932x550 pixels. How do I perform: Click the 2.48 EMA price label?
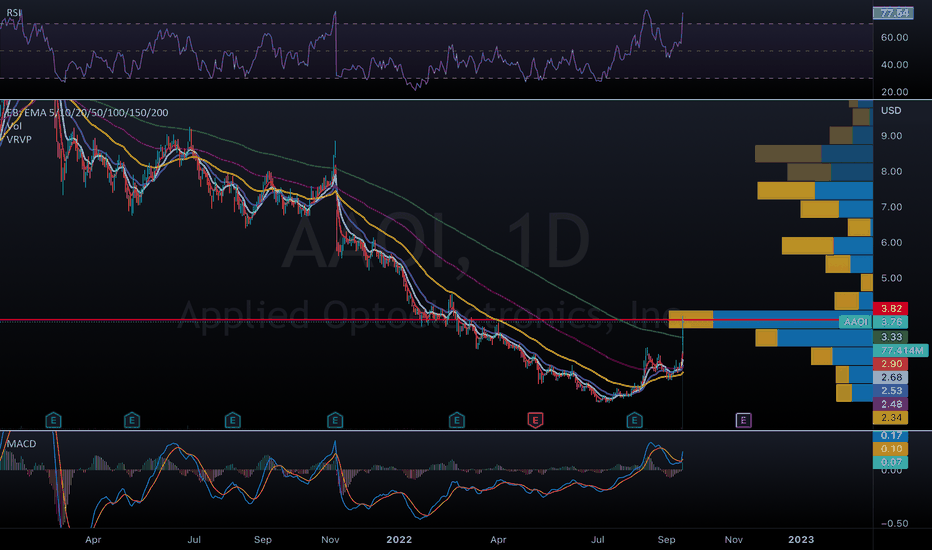(x=890, y=404)
